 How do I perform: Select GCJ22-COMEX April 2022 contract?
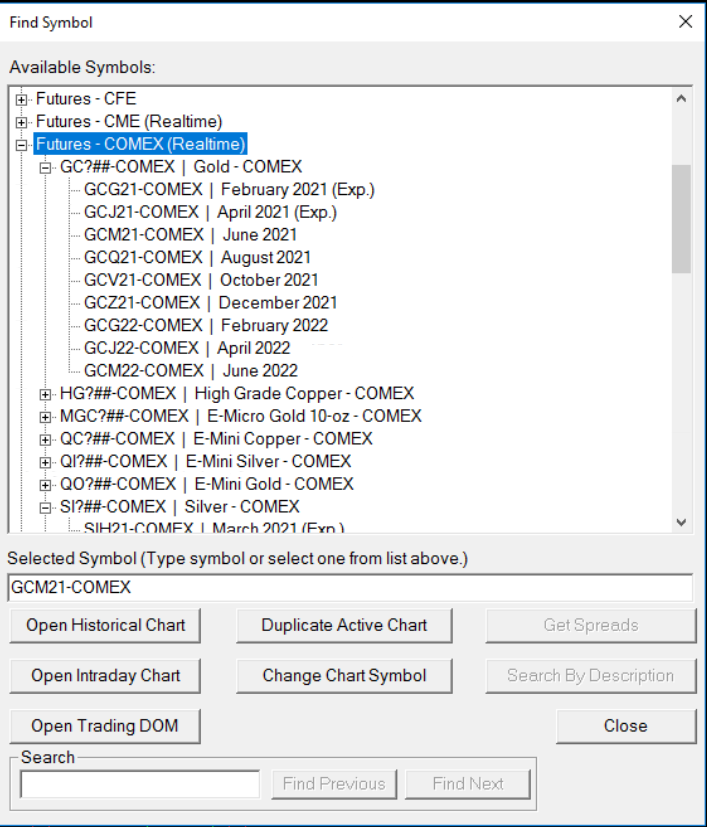[x=187, y=348]
